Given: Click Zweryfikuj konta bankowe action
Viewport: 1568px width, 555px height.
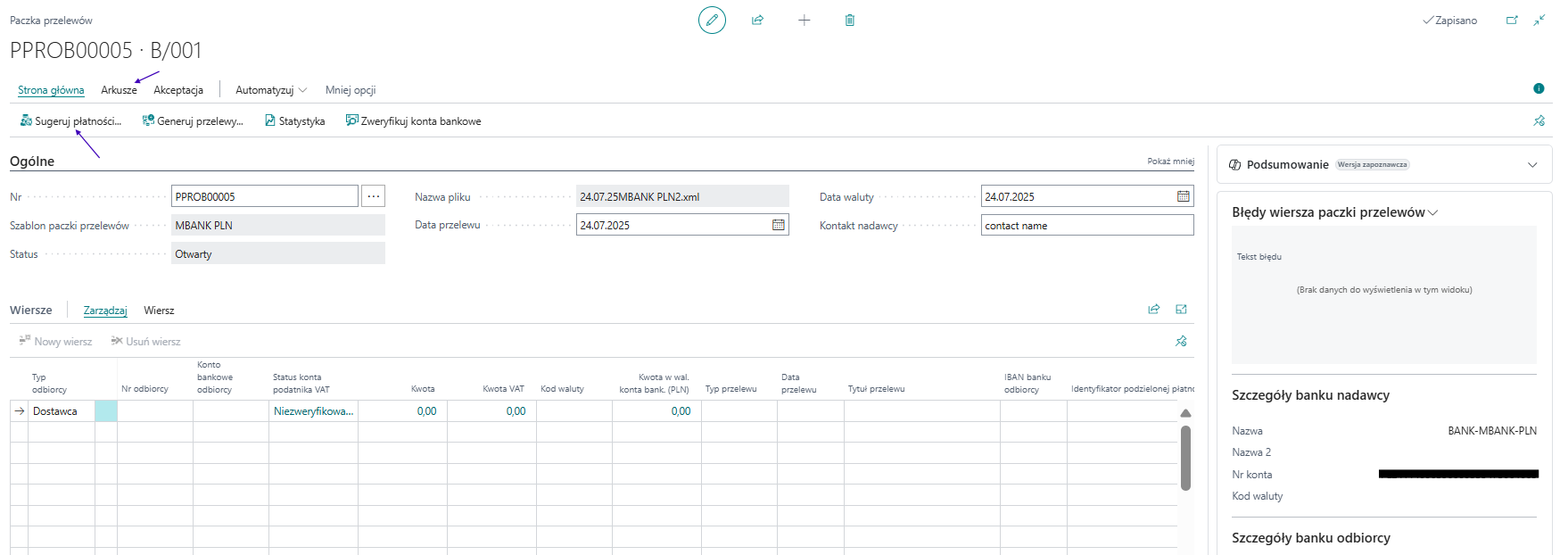Looking at the screenshot, I should (413, 121).
